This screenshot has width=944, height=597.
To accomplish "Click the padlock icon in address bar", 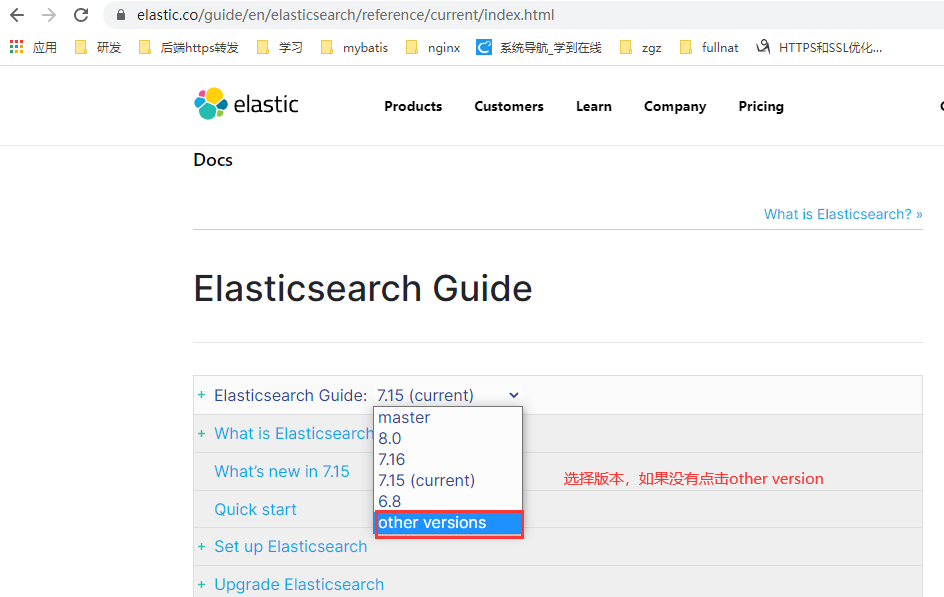I will tap(121, 15).
